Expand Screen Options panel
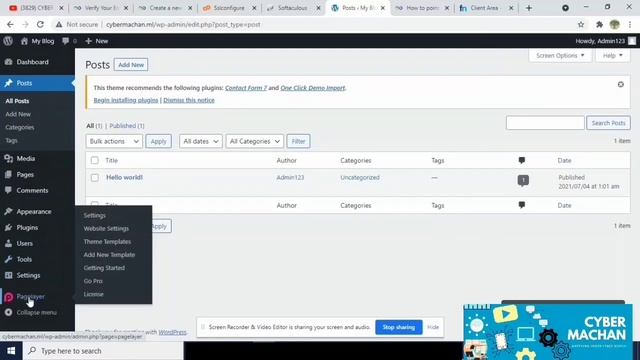 [560, 56]
